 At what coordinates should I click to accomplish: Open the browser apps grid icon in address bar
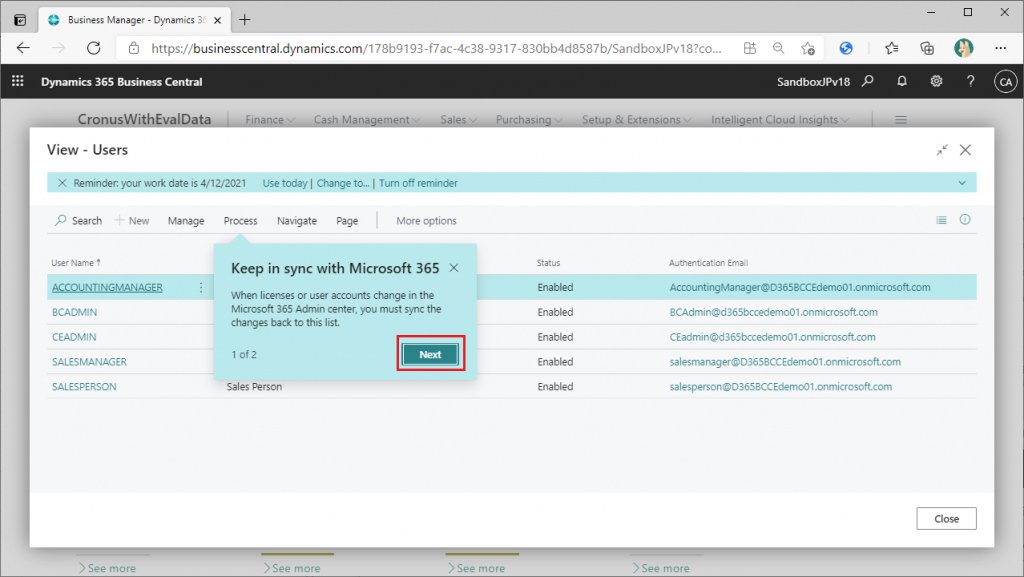coord(750,48)
